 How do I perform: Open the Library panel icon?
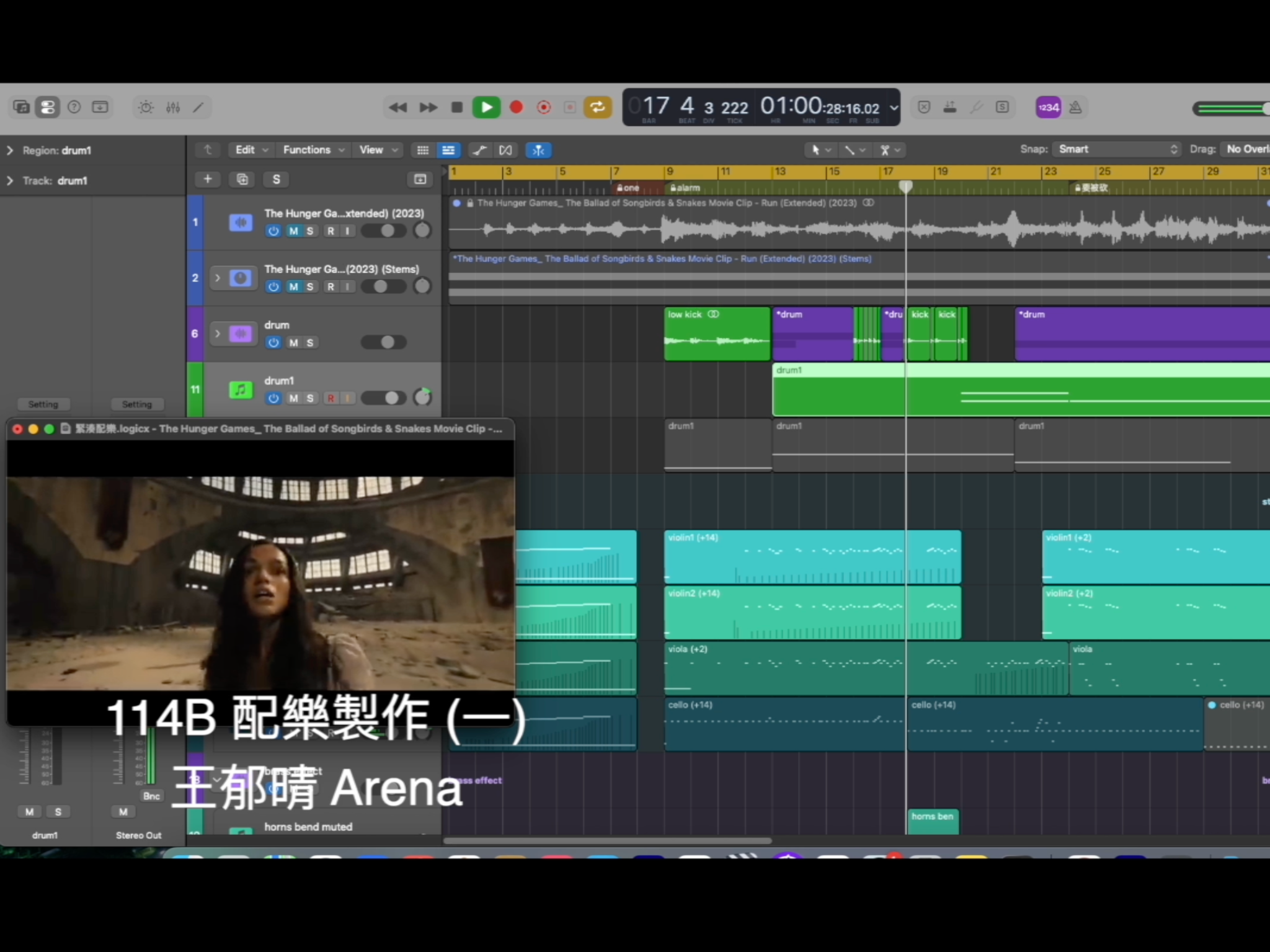click(21, 107)
